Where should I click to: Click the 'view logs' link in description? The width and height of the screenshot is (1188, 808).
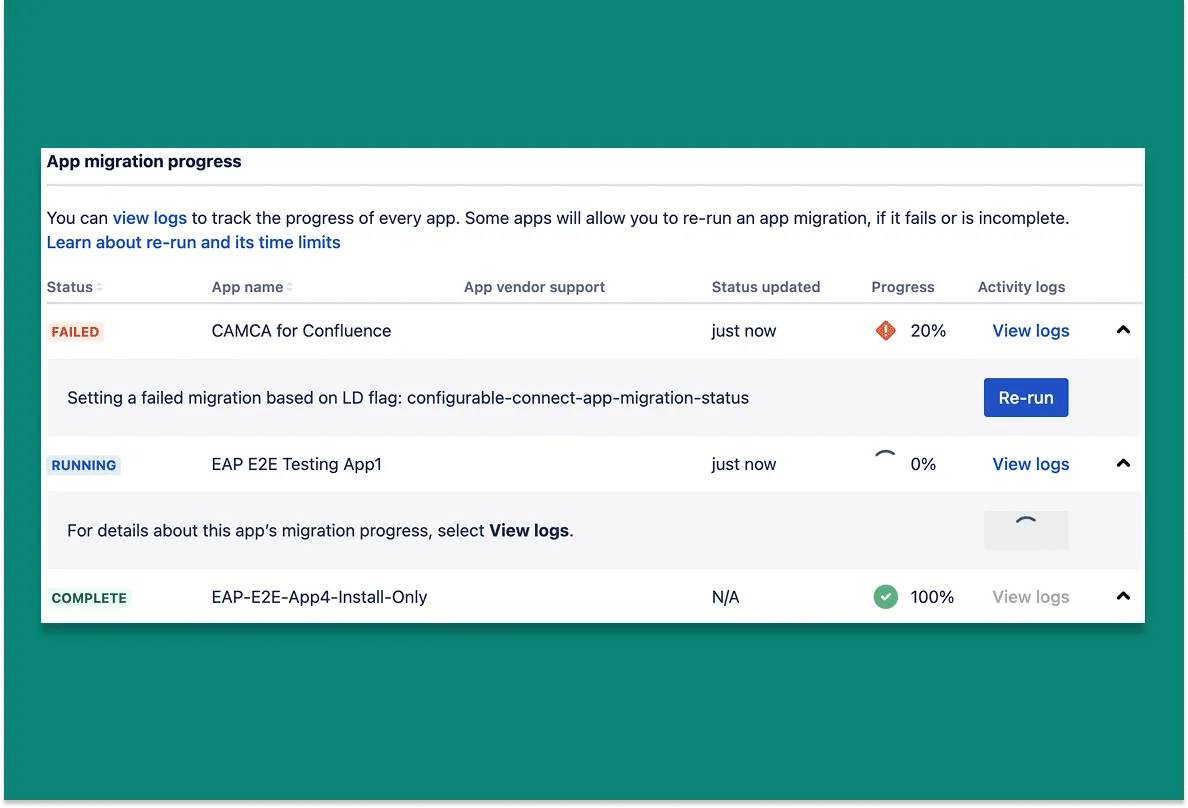coord(150,217)
